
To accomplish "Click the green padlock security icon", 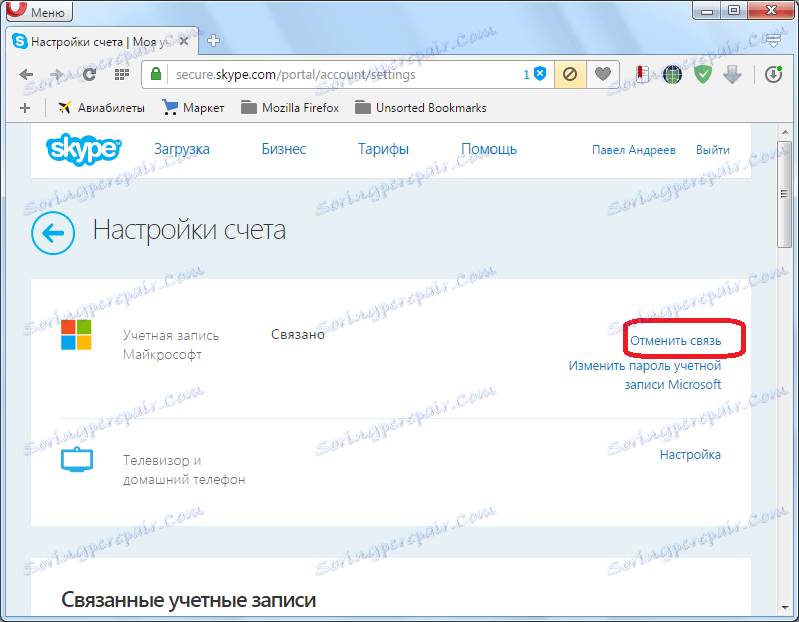I will [156, 74].
